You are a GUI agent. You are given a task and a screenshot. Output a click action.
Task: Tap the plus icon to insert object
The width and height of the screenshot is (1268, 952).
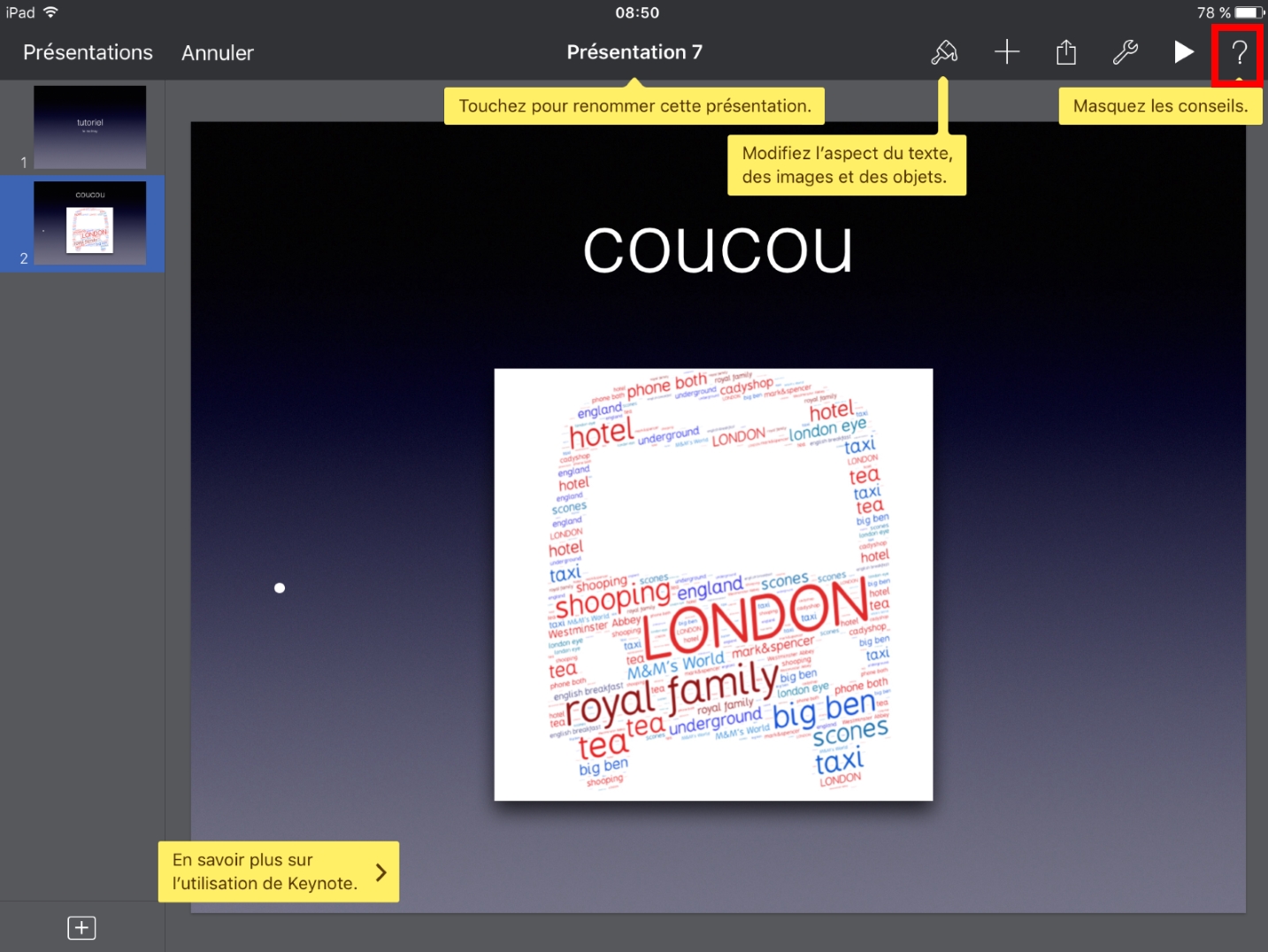click(x=1007, y=53)
